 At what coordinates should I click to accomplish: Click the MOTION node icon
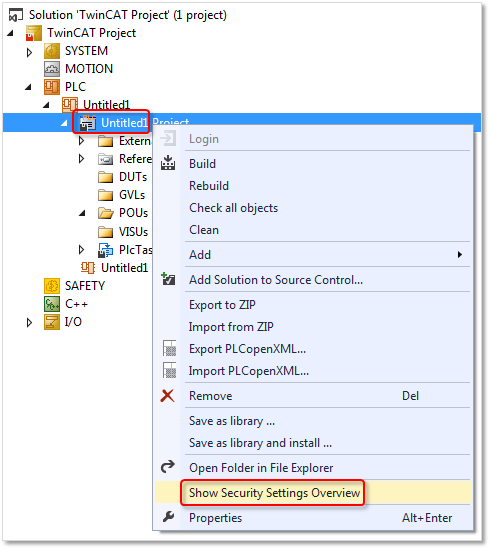click(x=52, y=69)
